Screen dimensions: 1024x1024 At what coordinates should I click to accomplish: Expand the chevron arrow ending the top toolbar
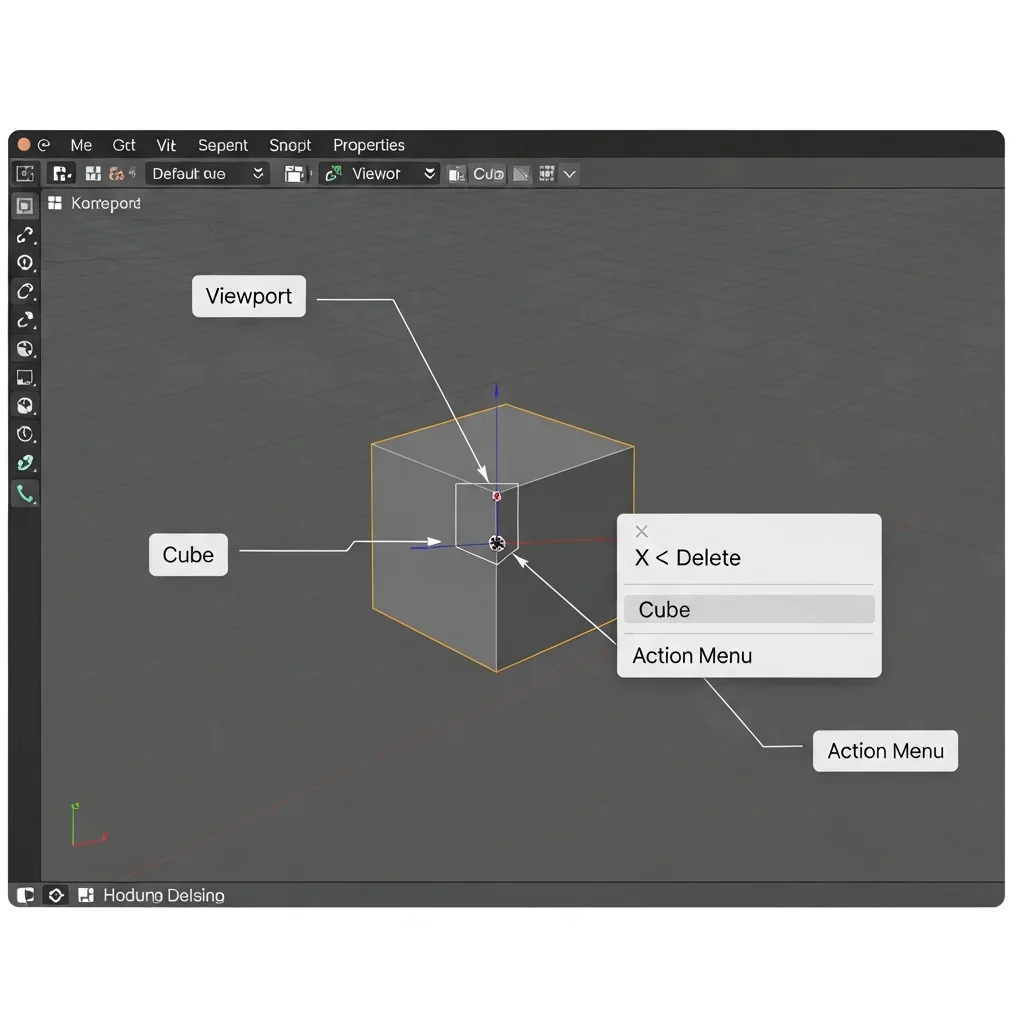click(569, 174)
